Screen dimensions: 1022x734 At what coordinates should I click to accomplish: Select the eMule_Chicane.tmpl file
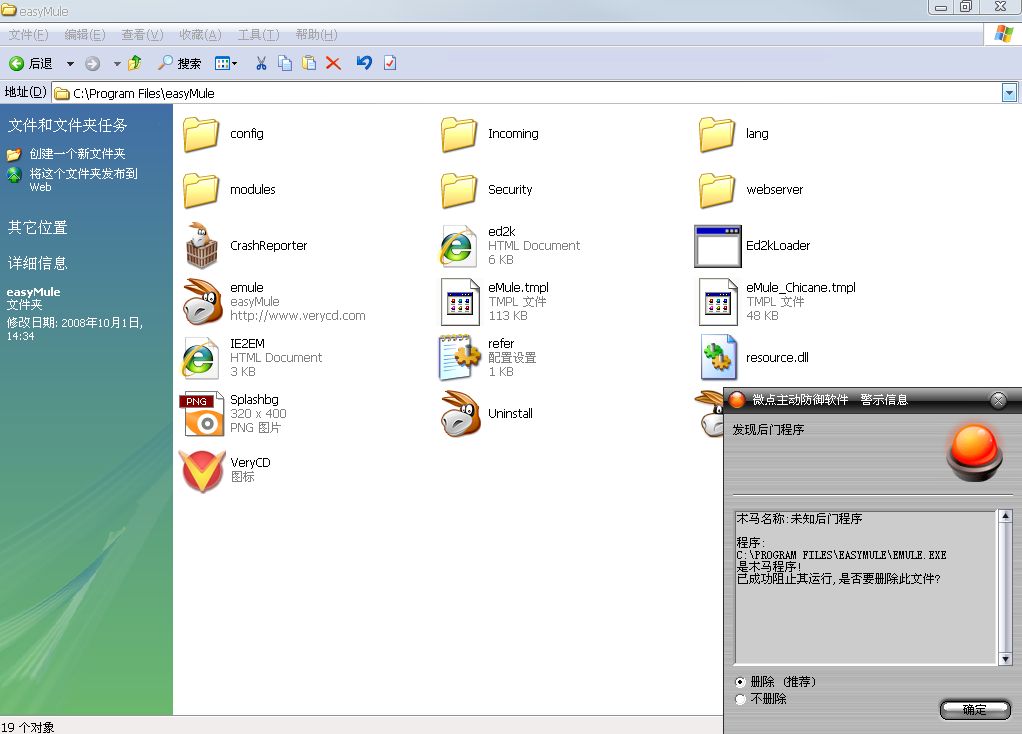[x=777, y=302]
